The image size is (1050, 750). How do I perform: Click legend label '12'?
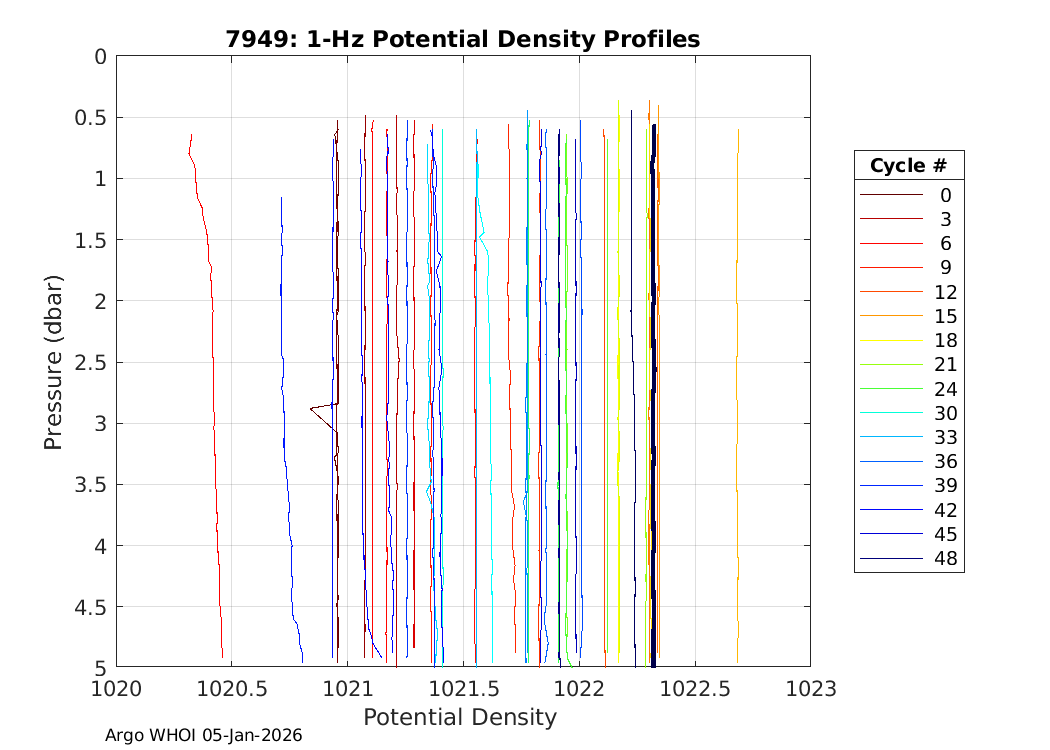click(x=945, y=292)
